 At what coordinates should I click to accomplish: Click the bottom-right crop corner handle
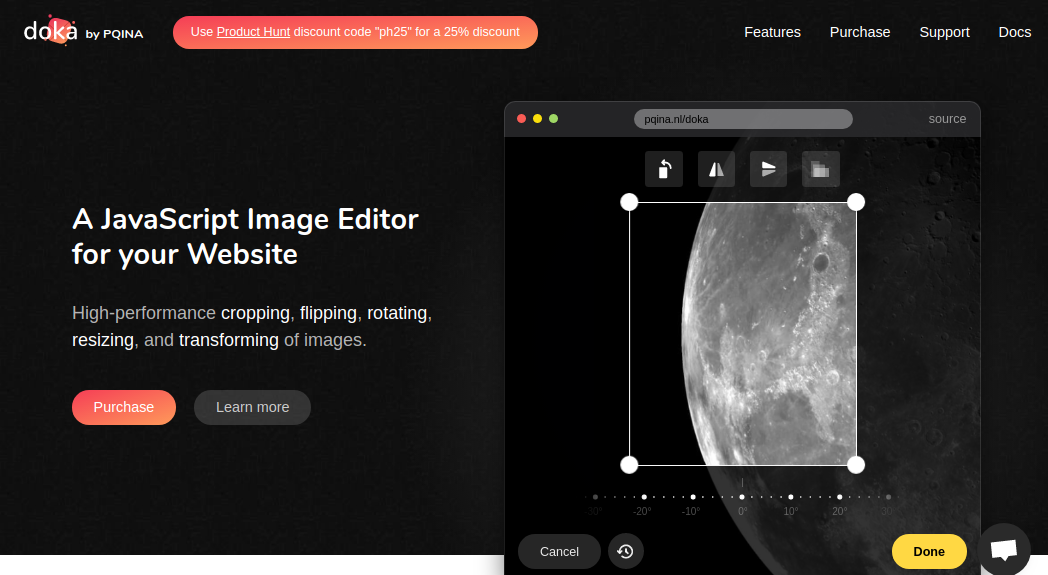(856, 465)
